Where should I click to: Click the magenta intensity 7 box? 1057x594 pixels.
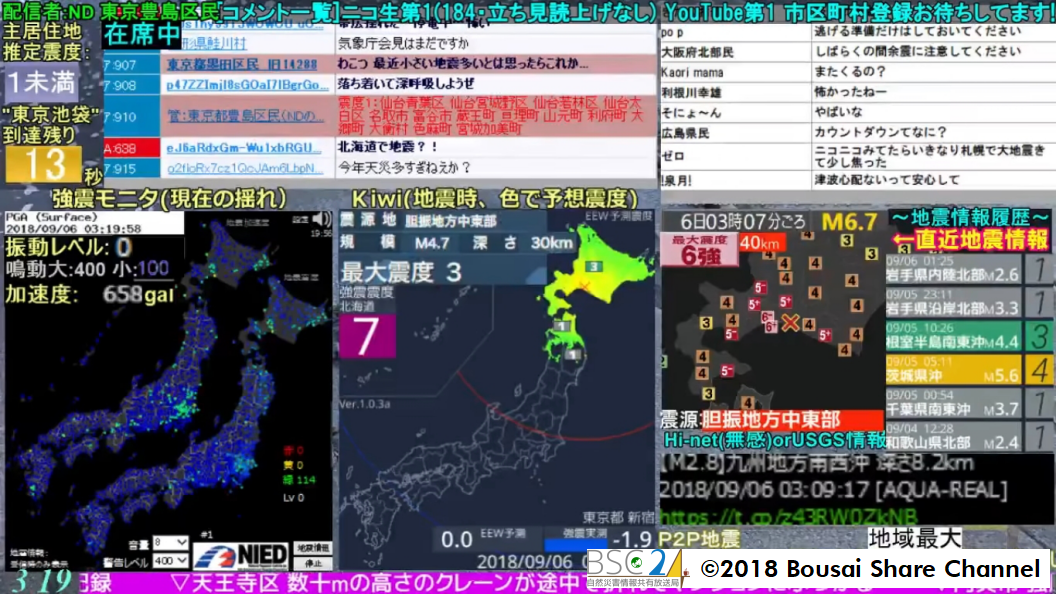(367, 335)
